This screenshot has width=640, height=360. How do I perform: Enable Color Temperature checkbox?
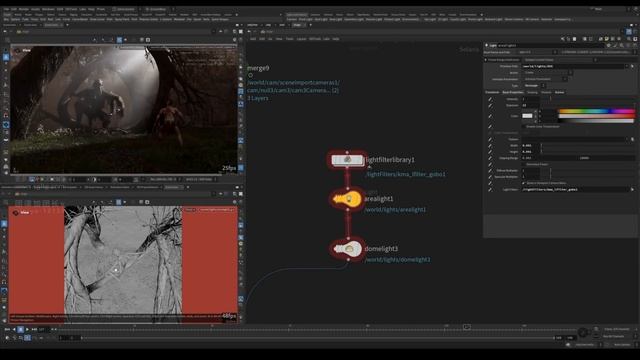(524, 127)
